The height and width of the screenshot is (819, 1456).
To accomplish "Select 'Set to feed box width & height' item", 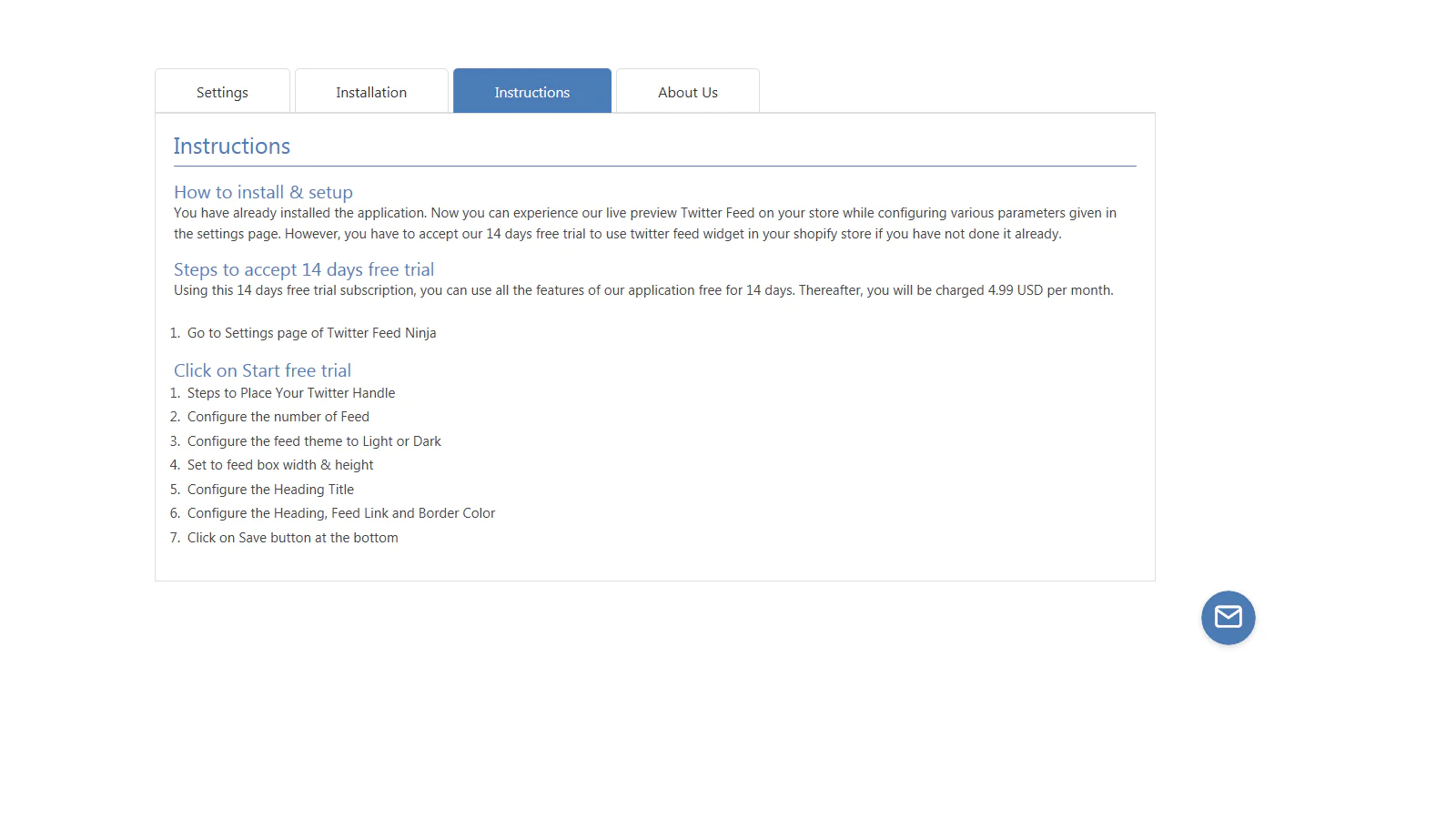I will (280, 465).
